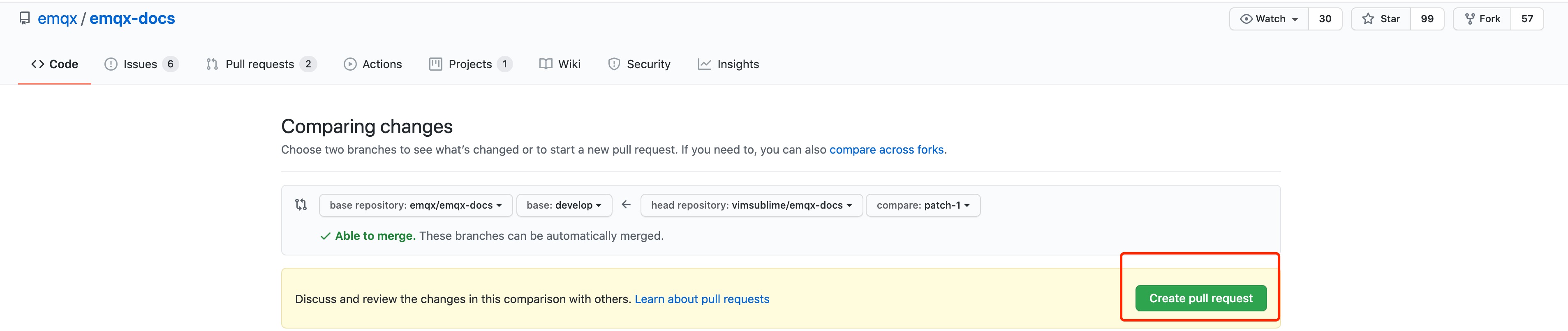The image size is (1568, 331).
Task: Click the compare across forks link
Action: pos(886,149)
